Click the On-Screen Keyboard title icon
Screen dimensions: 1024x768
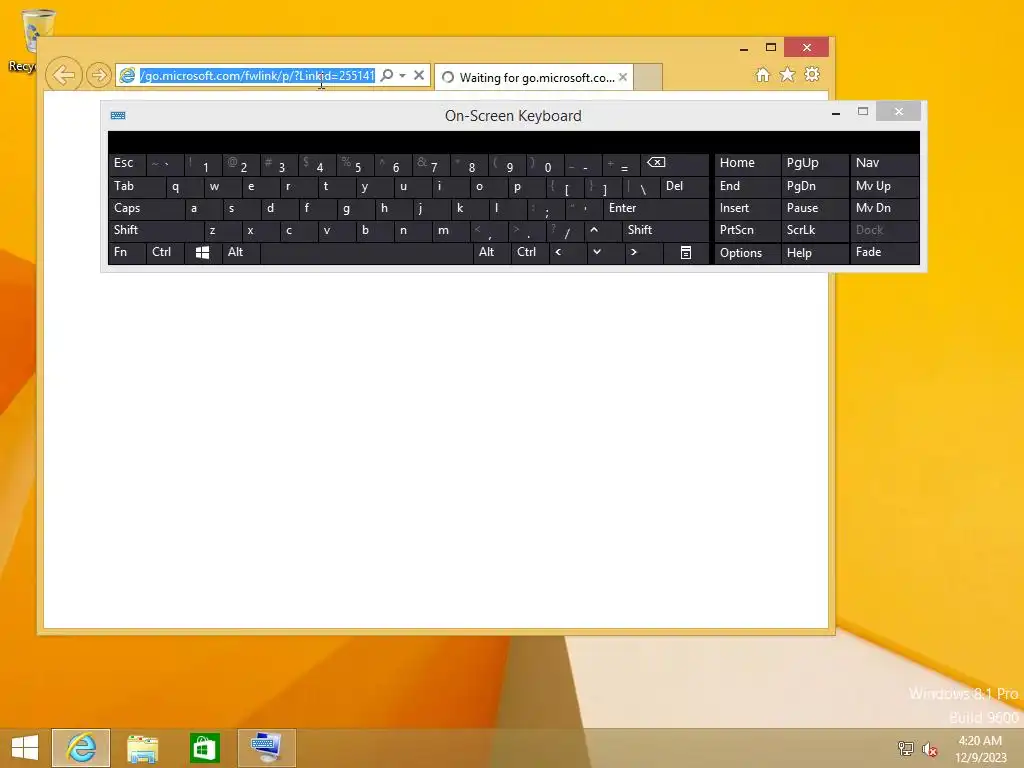tap(118, 116)
